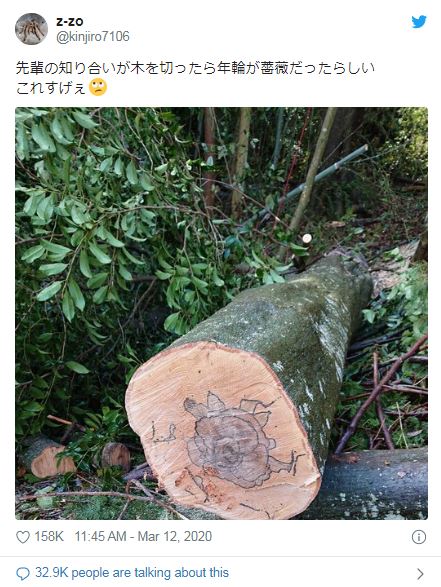
Task: Click the "これすげぇ" tweet text line
Action: [x=51, y=88]
